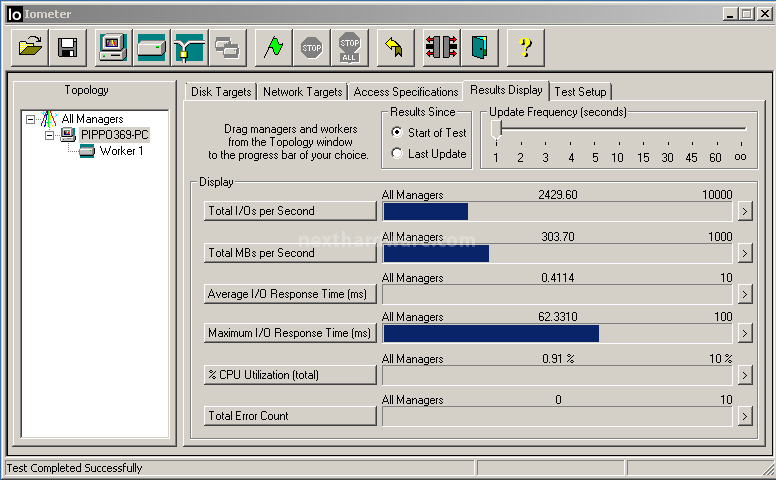Click the Stop All tests icon
The image size is (776, 480).
click(349, 48)
